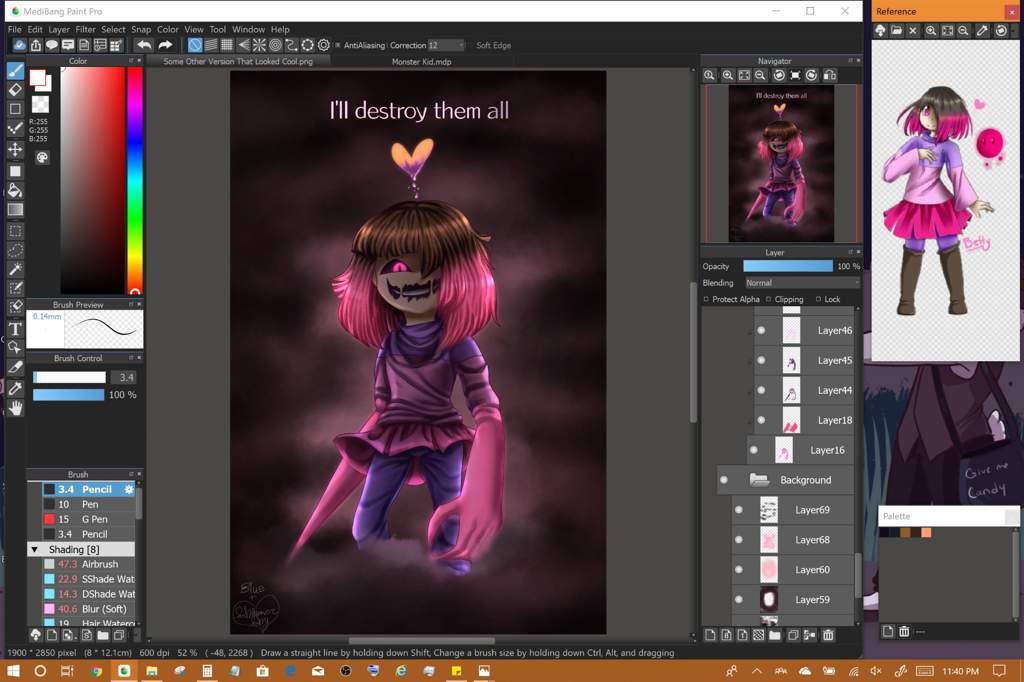Click the Redo arrow in the toolbar
The image size is (1024, 682).
165,45
